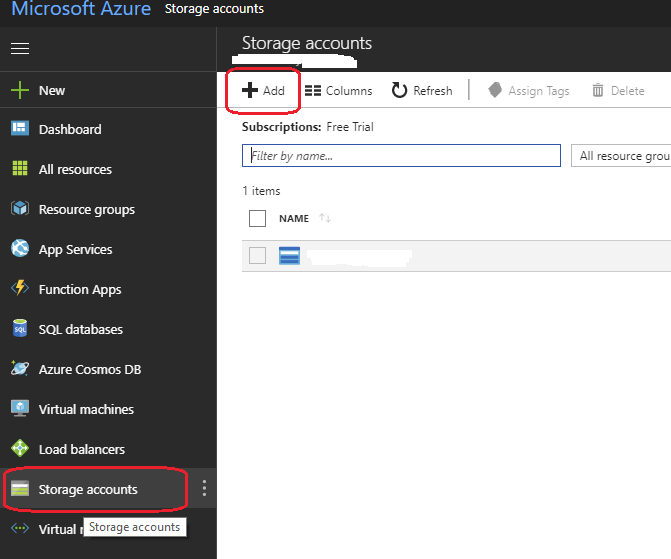
Task: Click the Free Trial subscription text
Action: coord(350,127)
